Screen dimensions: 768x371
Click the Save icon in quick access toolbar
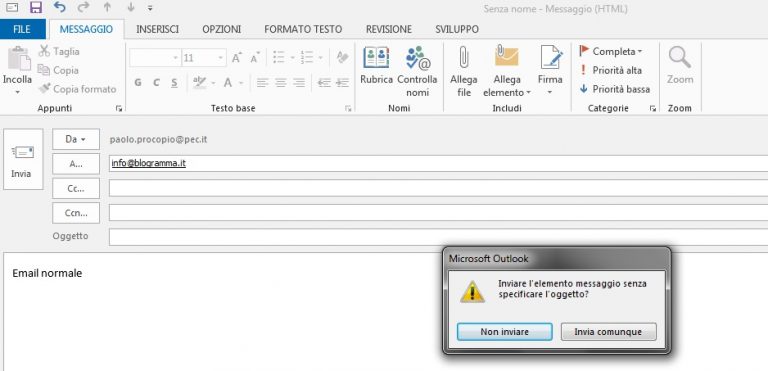36,7
